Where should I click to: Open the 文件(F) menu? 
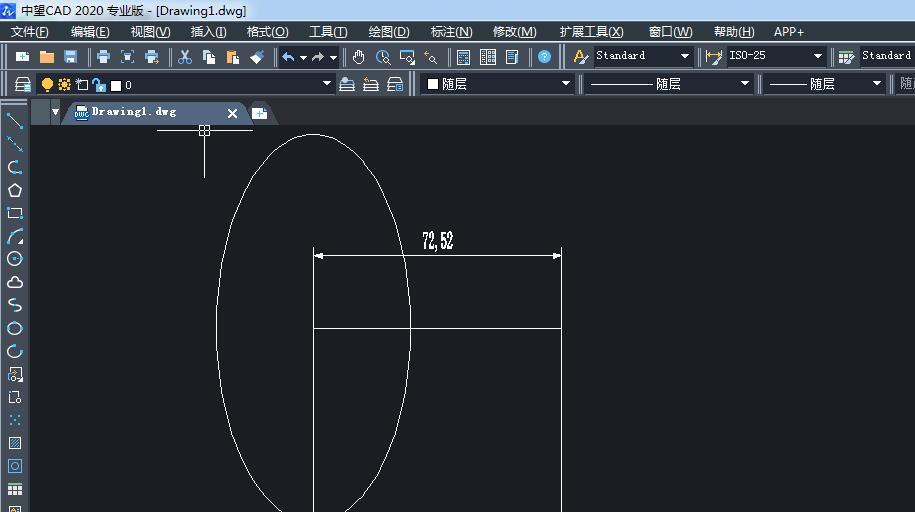tap(29, 32)
